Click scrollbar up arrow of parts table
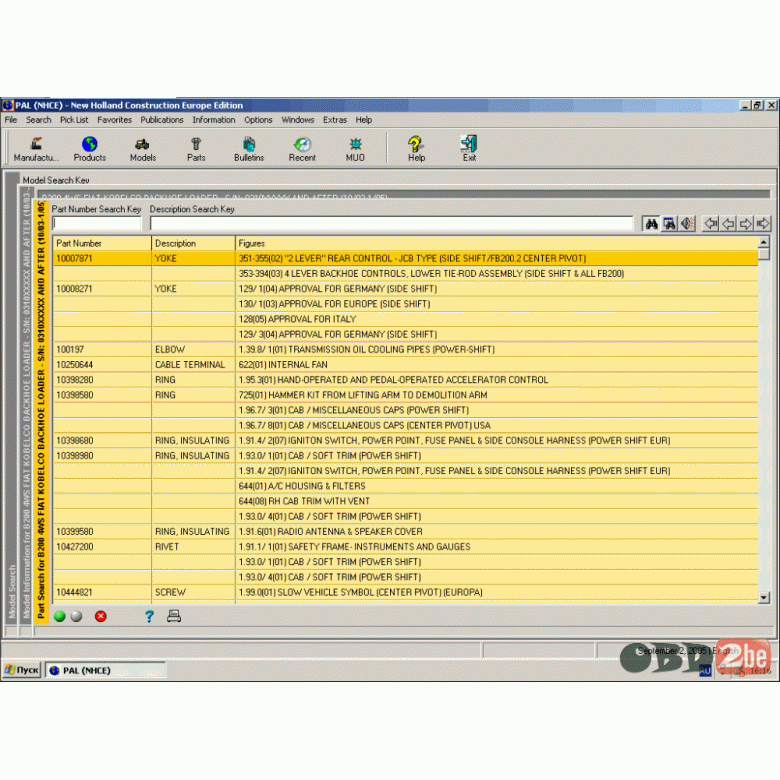 pyautogui.click(x=764, y=242)
